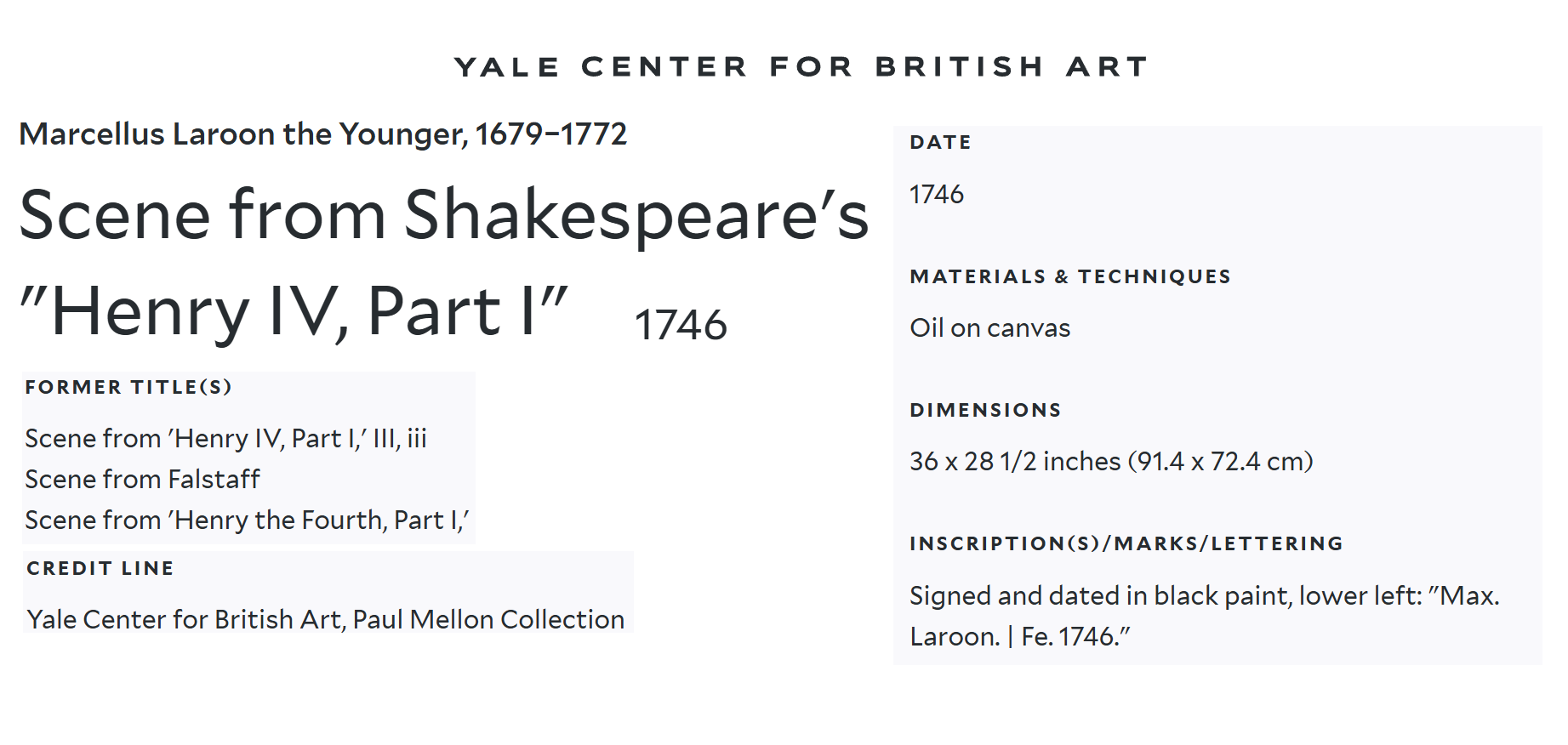This screenshot has width=1568, height=745.
Task: Open the Marcellus Laroon the Younger artist link
Action: click(x=322, y=134)
